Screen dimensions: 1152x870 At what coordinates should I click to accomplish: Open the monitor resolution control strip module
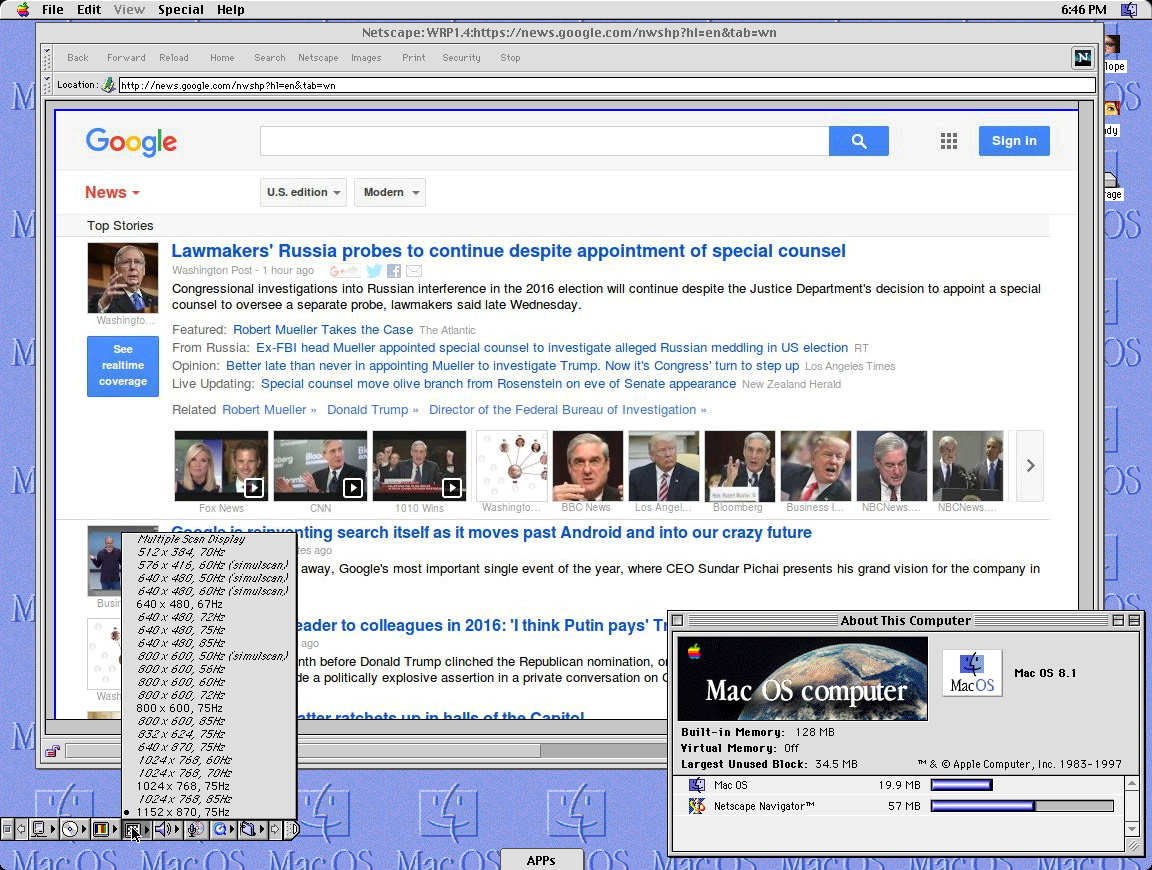pos(137,830)
